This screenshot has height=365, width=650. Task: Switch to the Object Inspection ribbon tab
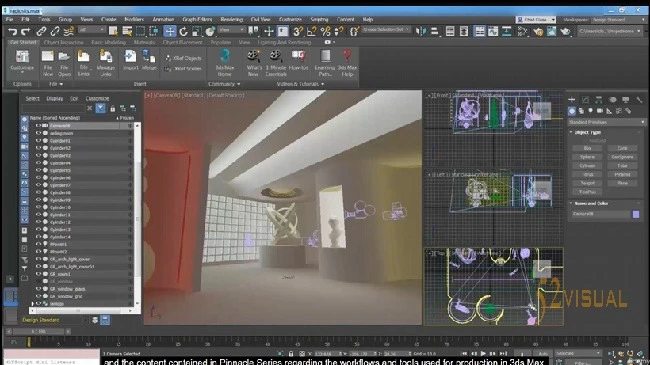click(63, 42)
